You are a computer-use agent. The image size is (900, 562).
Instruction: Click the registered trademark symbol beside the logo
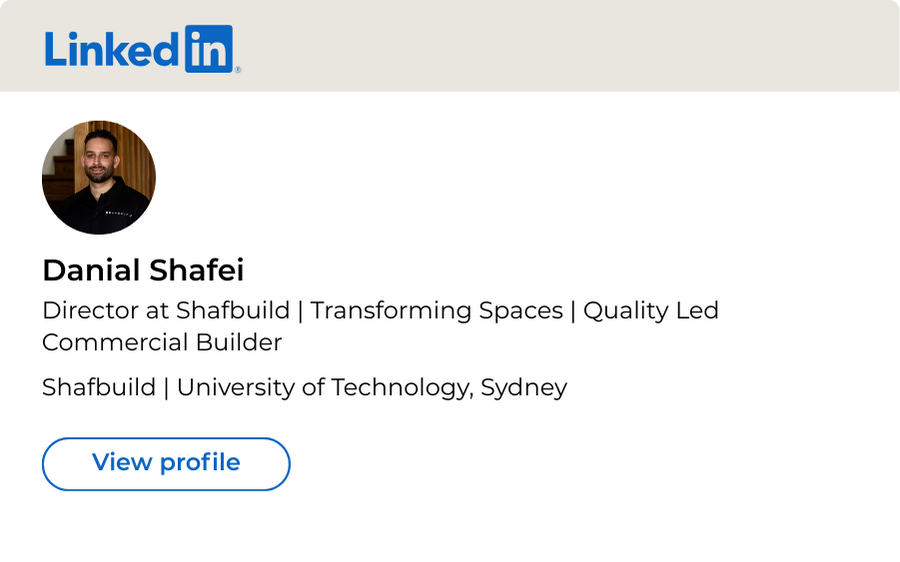pos(238,70)
